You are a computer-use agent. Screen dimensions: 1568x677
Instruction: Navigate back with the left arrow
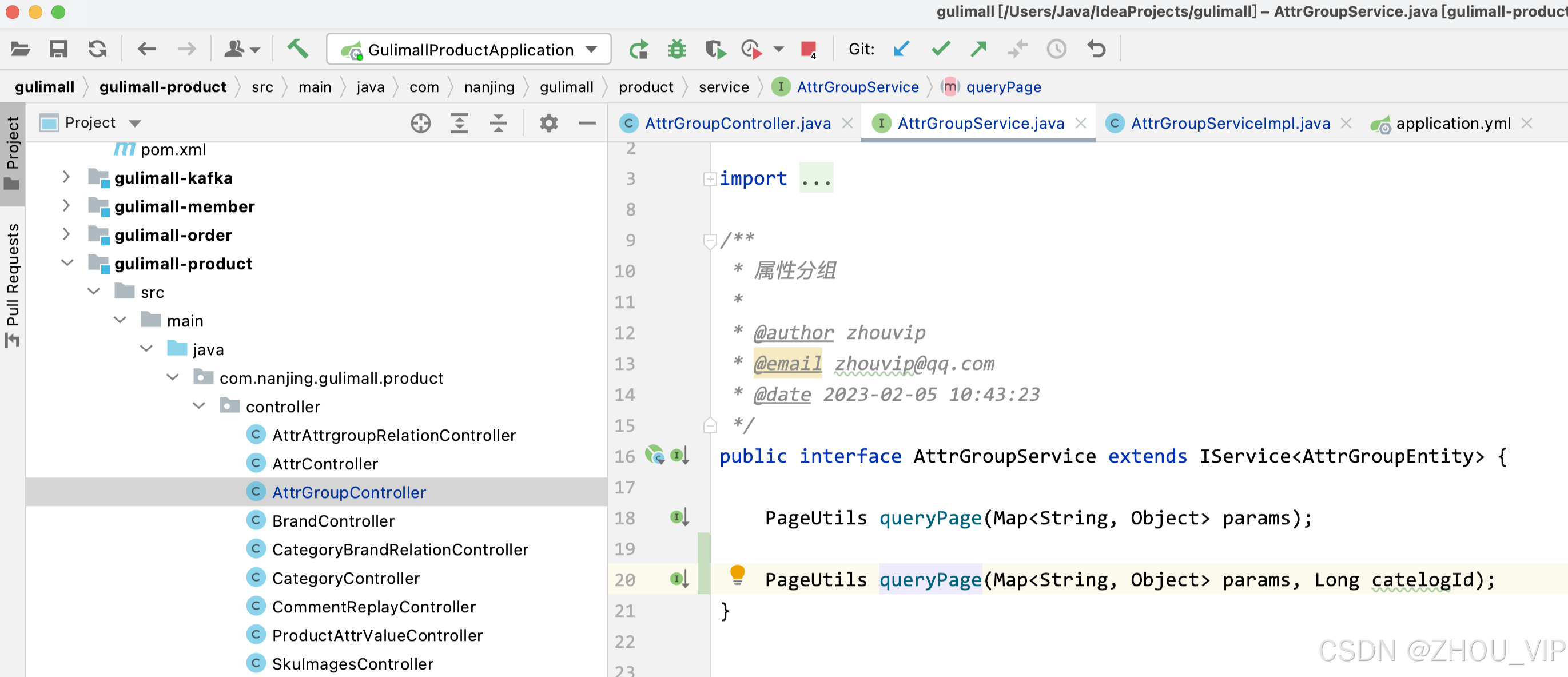click(x=148, y=49)
